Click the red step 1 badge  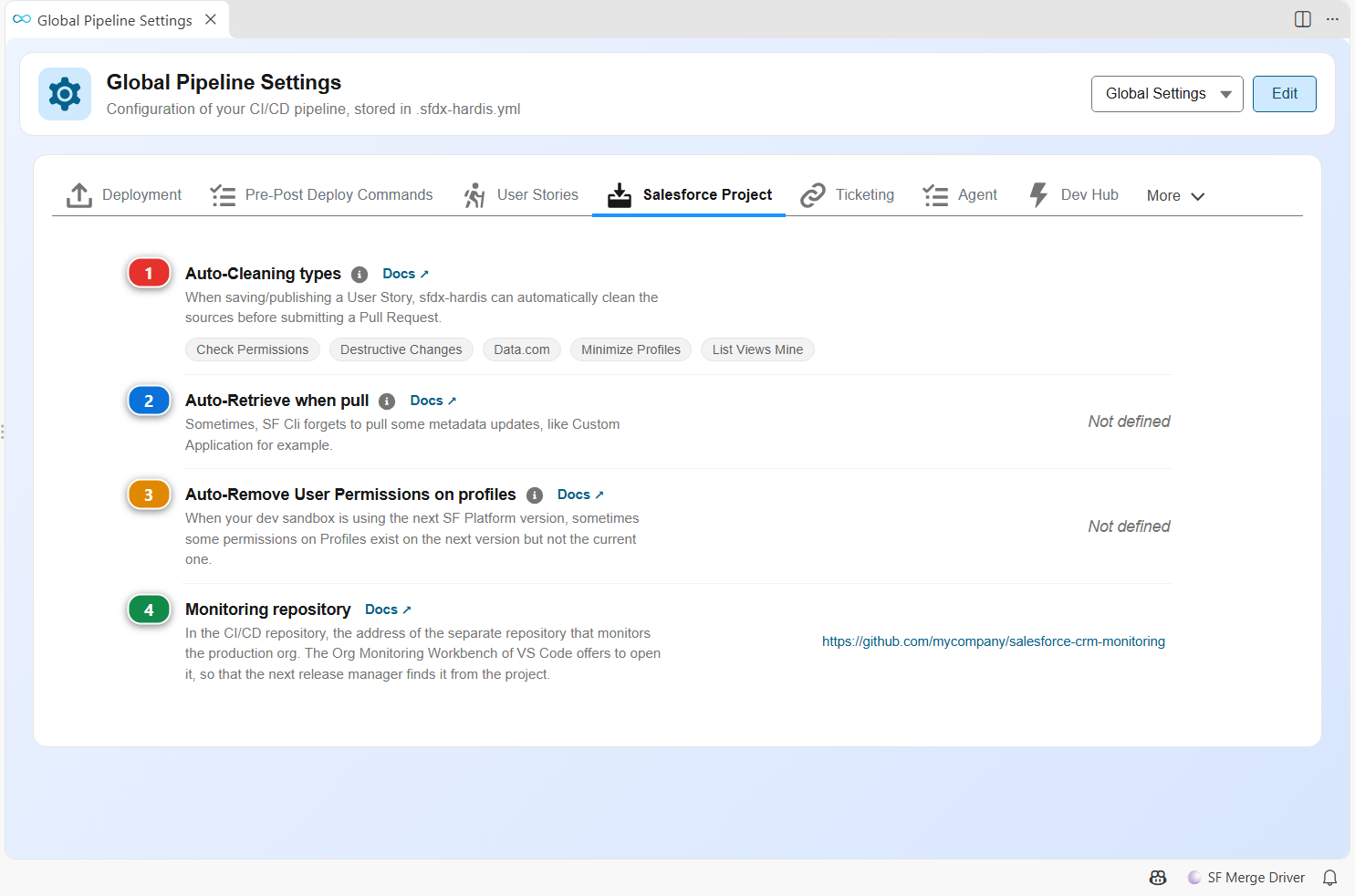(149, 273)
